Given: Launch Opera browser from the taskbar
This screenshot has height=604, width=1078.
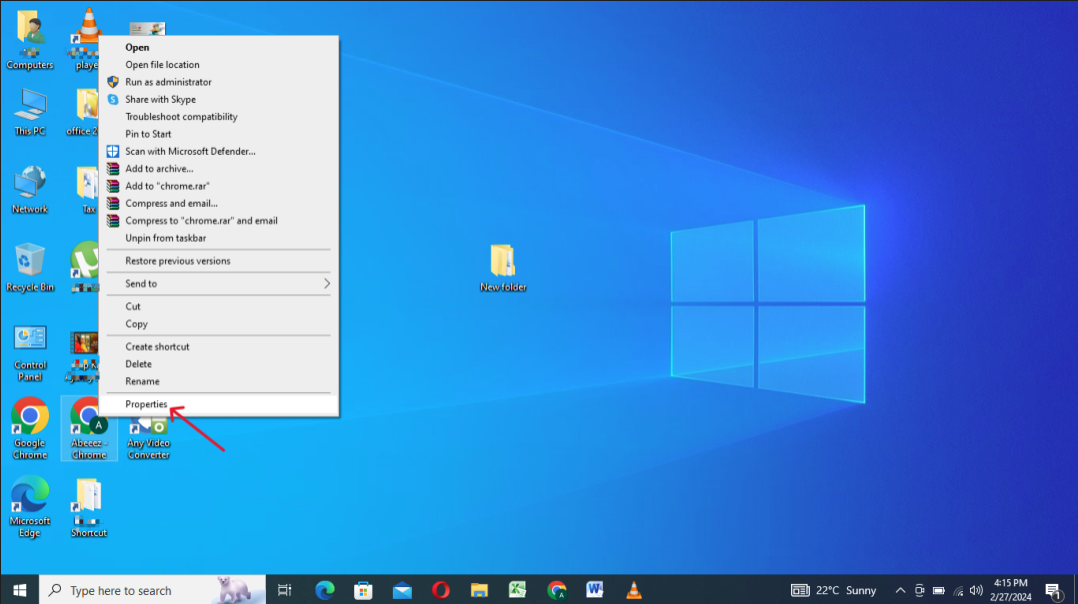Looking at the screenshot, I should (440, 590).
